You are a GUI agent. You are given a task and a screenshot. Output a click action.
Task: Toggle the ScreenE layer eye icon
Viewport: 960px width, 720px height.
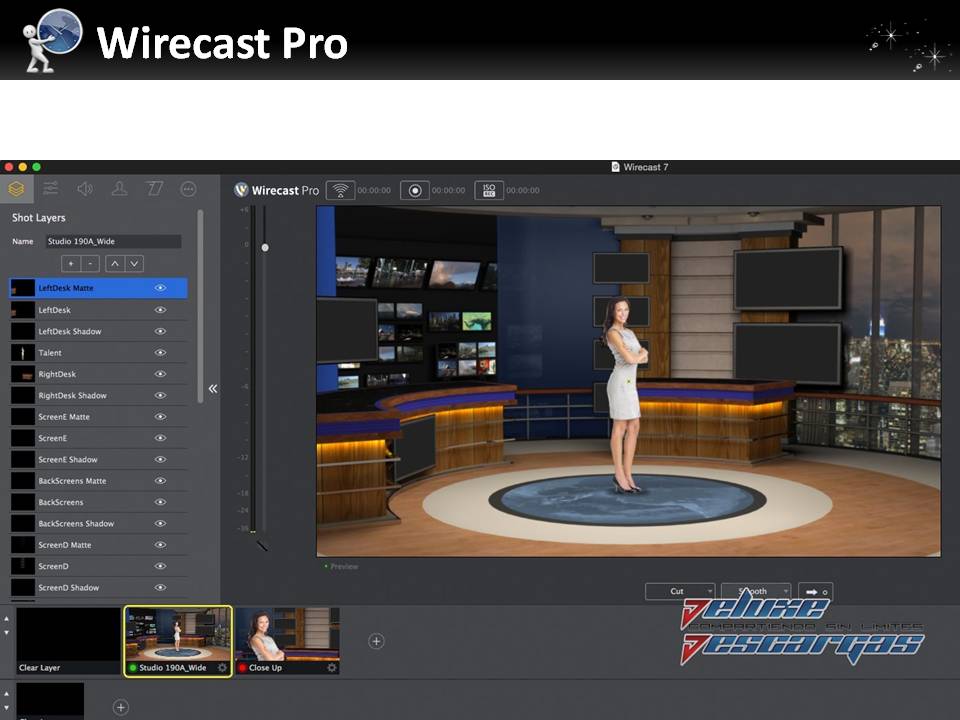[x=160, y=438]
